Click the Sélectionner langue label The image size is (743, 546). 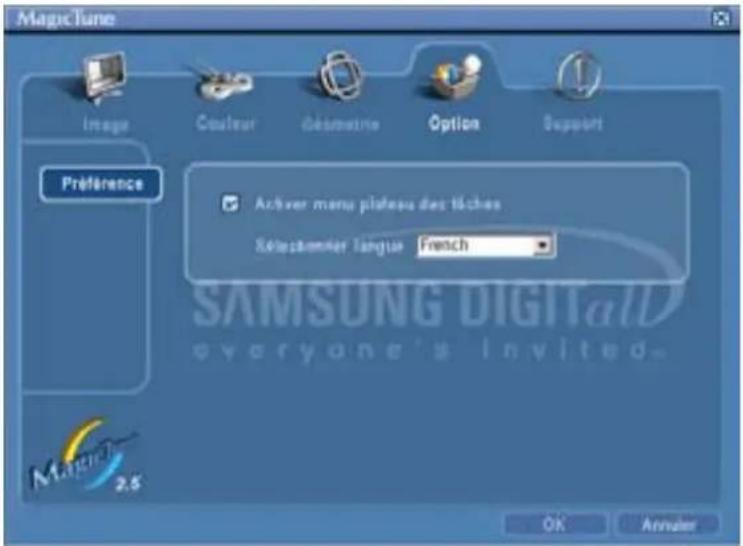pos(329,246)
